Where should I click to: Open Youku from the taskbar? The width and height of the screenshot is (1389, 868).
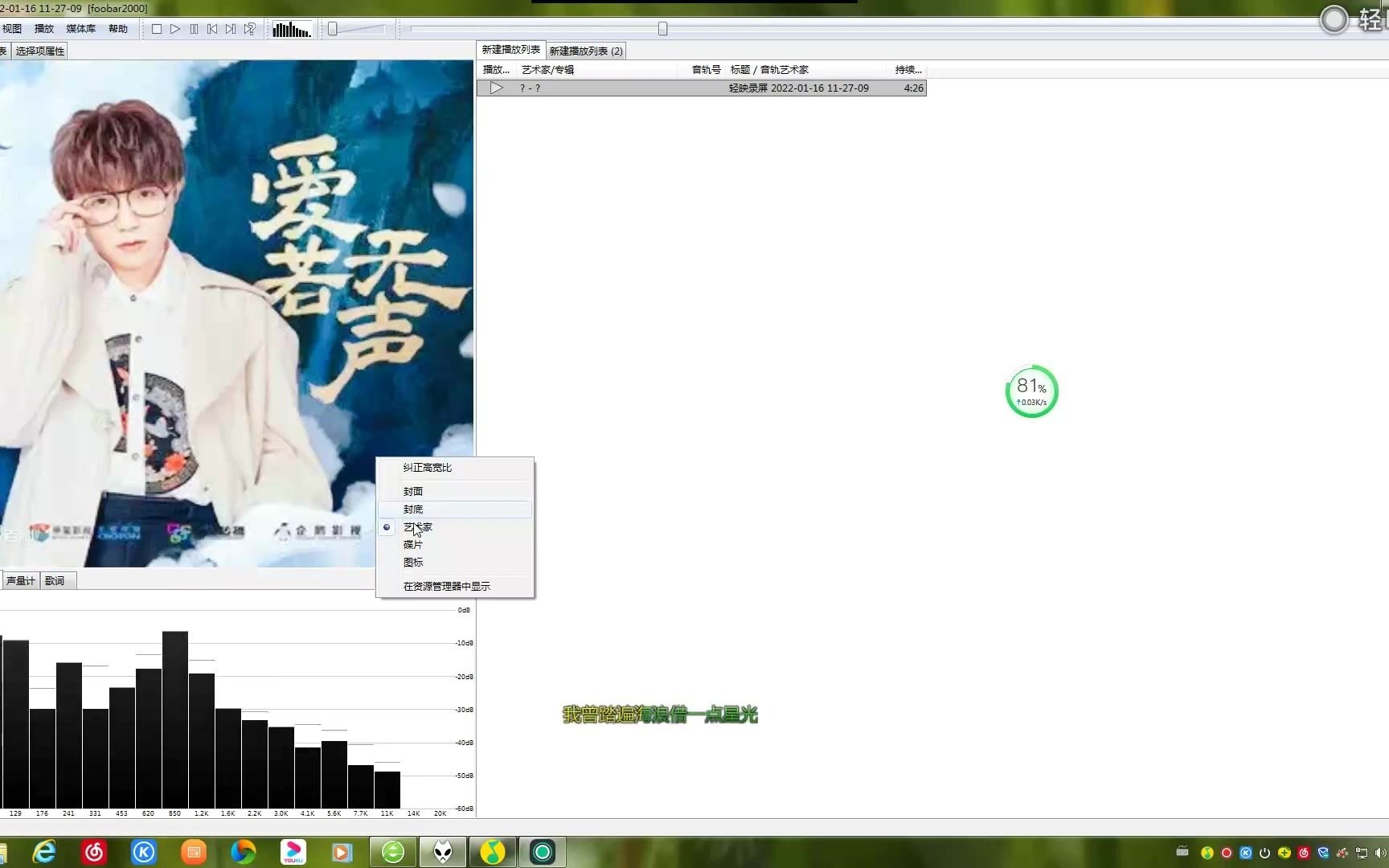click(x=293, y=852)
